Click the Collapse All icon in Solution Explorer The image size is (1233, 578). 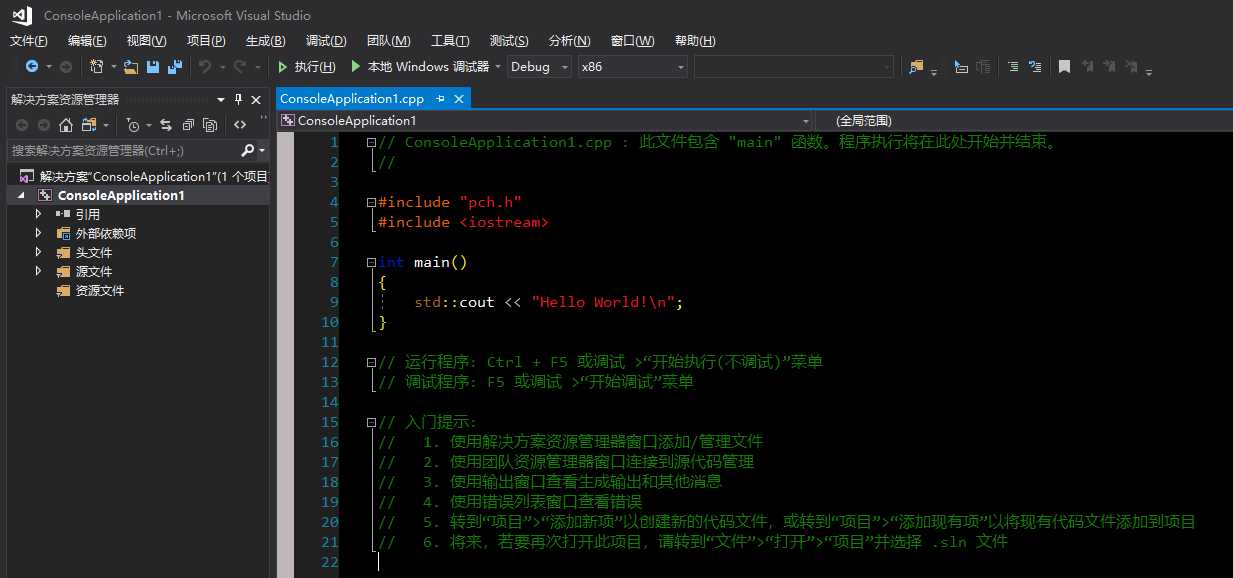(x=187, y=125)
